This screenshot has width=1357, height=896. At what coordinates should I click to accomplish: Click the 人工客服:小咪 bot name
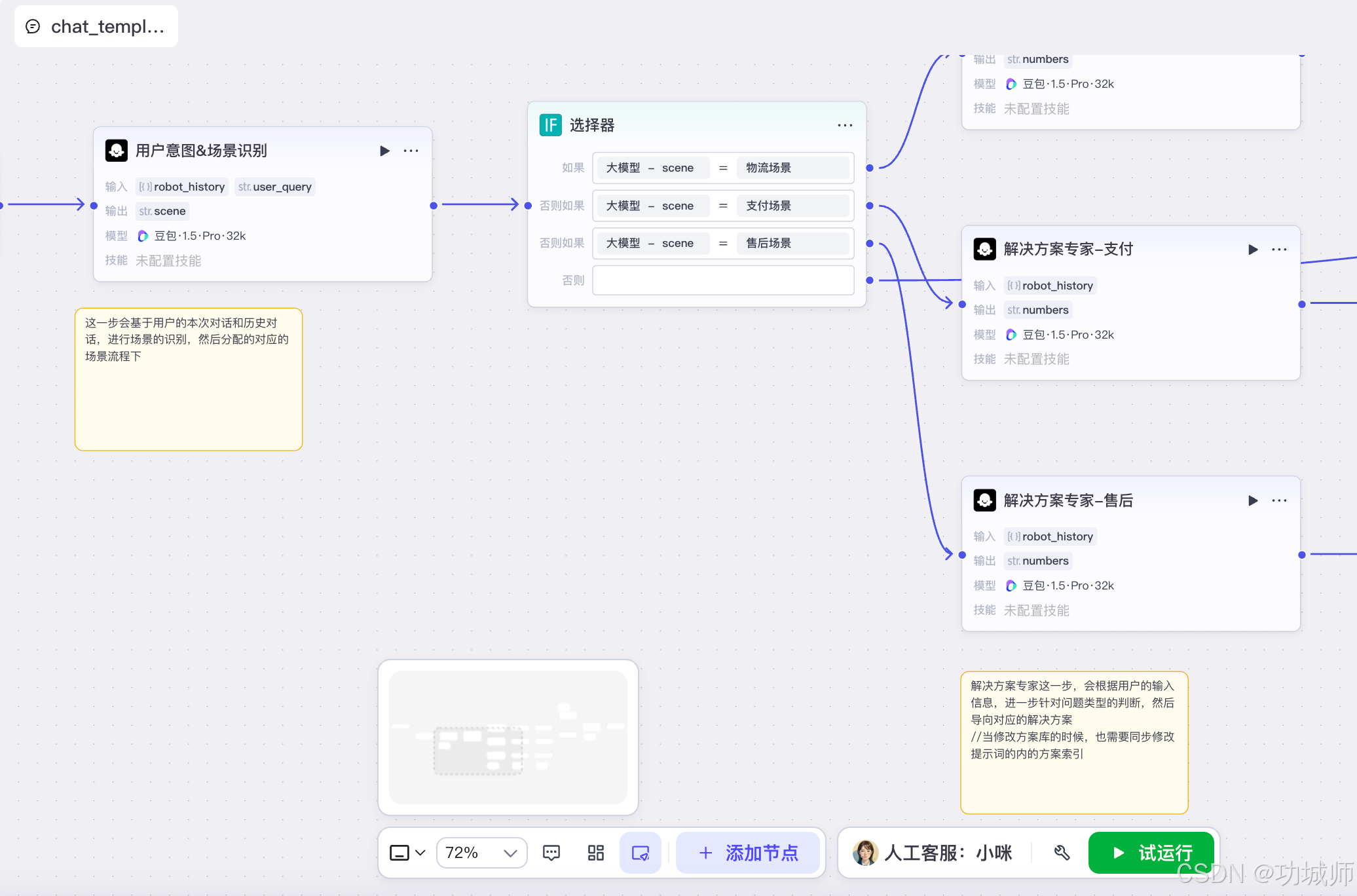coord(948,853)
